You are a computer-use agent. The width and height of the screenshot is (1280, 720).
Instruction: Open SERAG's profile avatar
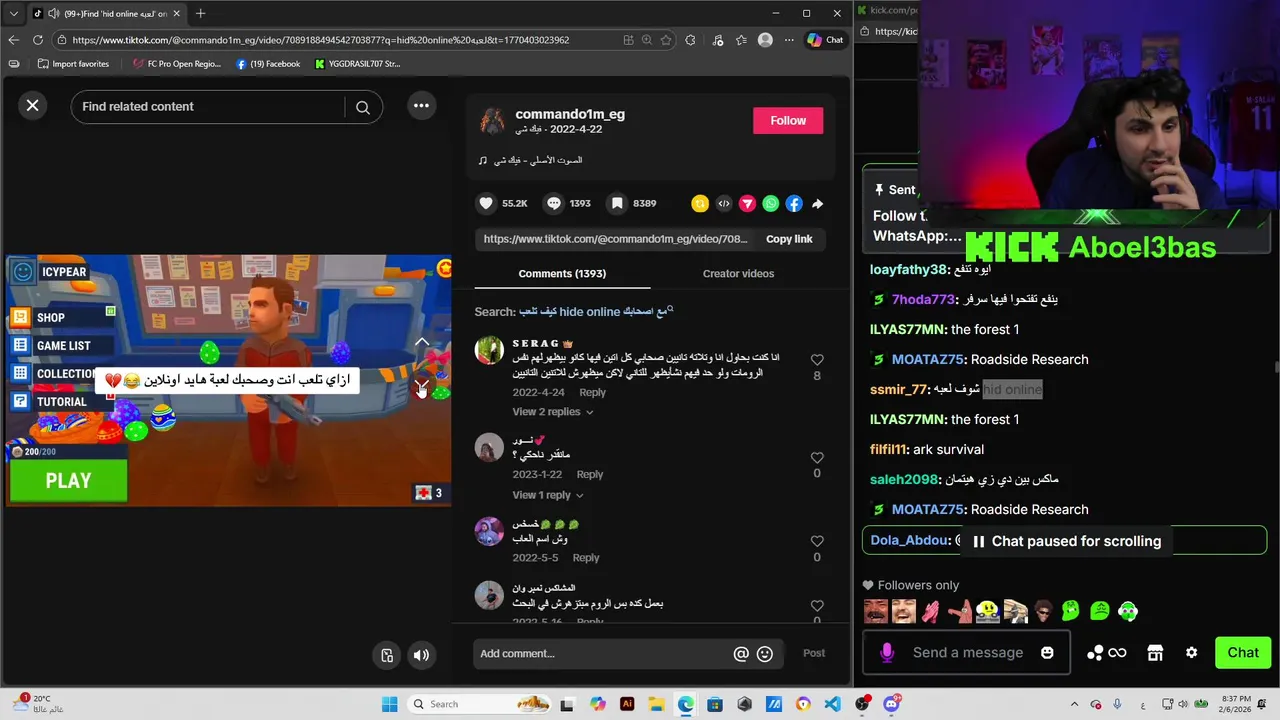point(489,350)
